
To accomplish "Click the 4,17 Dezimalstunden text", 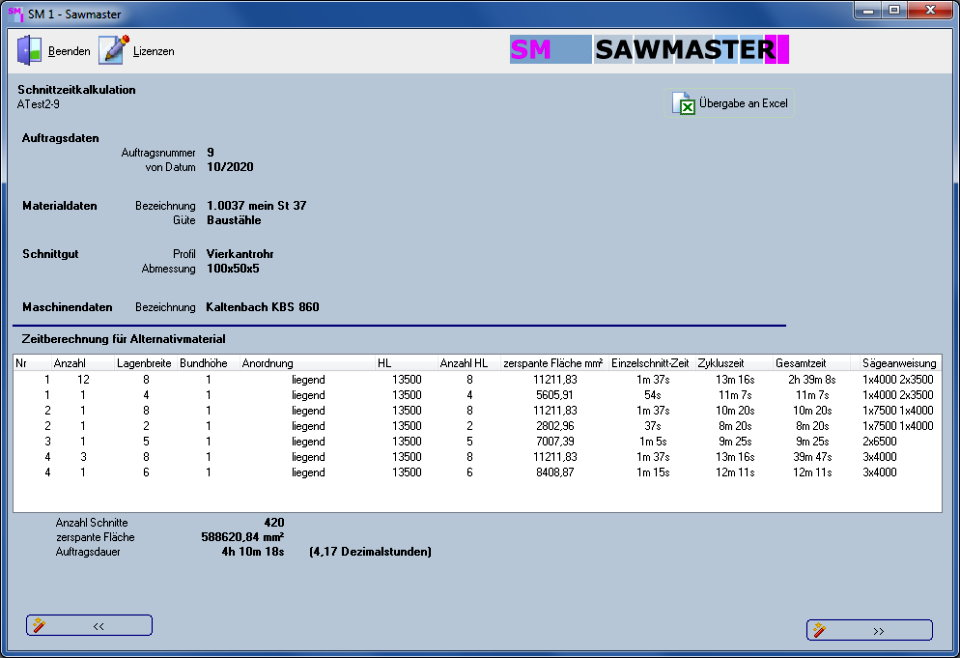I will [x=370, y=551].
